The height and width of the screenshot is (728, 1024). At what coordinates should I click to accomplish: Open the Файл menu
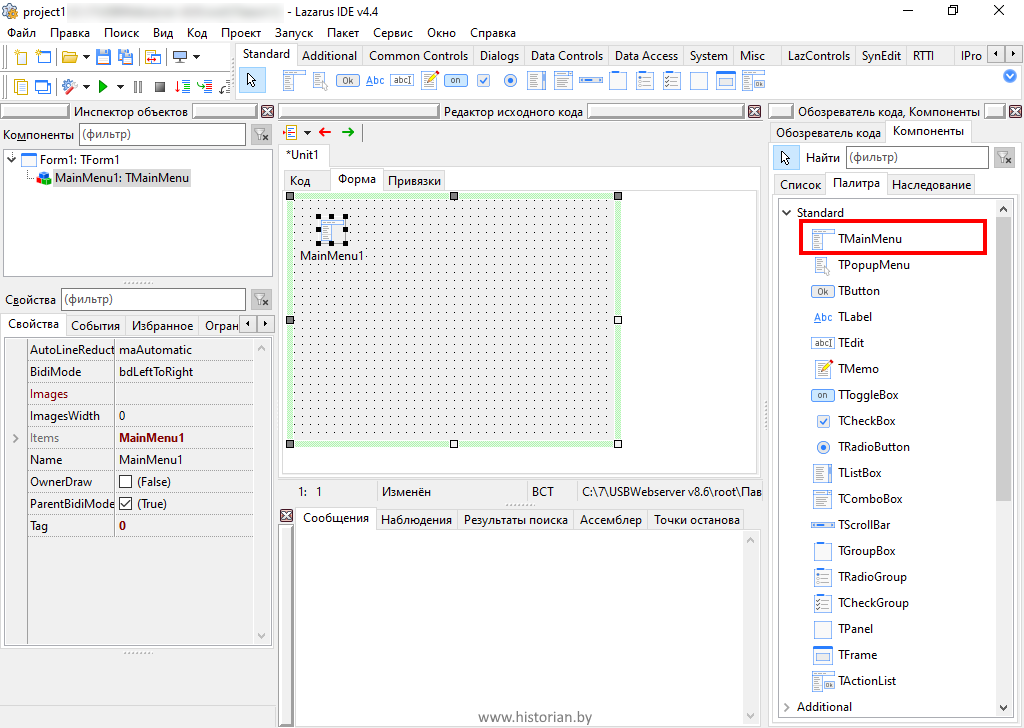pyautogui.click(x=22, y=33)
